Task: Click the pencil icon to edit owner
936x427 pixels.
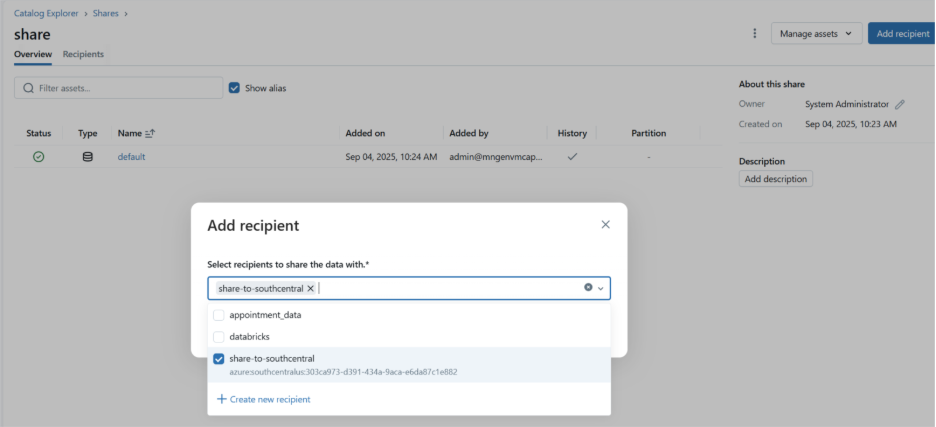Action: [x=900, y=104]
